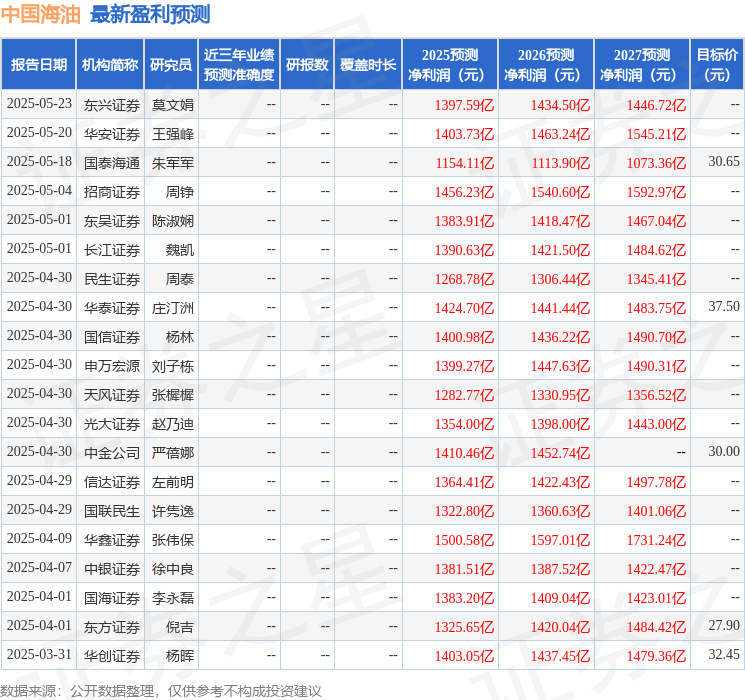The width and height of the screenshot is (745, 700).
Task: Select the 中金公司 institution cell
Action: pyautogui.click(x=112, y=452)
